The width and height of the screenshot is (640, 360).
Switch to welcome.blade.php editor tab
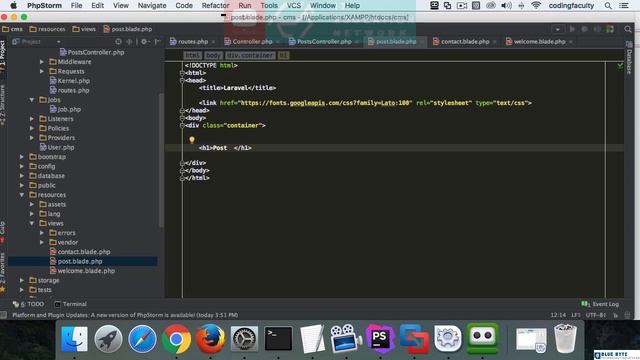click(x=539, y=42)
